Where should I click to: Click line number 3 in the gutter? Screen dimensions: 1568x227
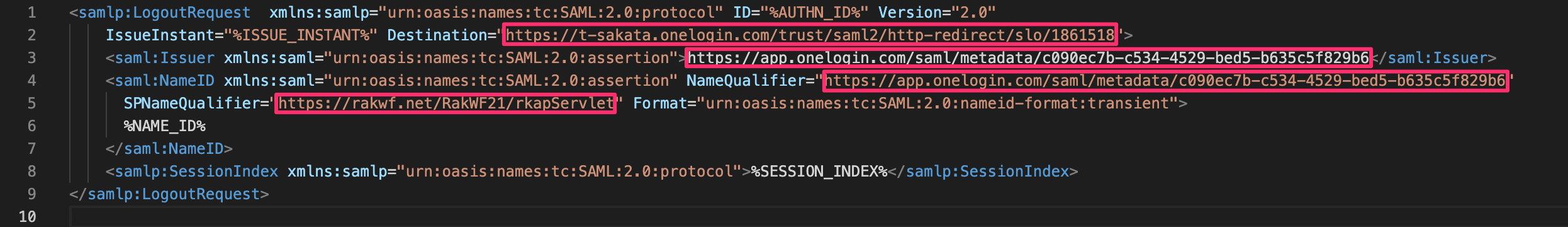tap(31, 58)
